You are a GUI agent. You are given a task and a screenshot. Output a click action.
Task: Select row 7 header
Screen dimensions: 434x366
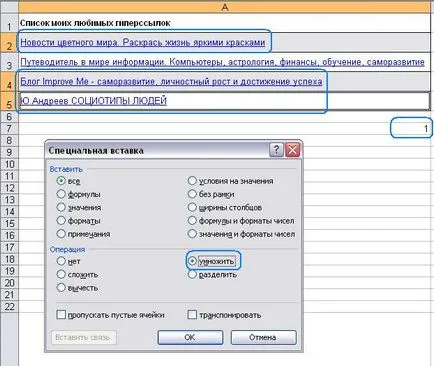[x=9, y=128]
